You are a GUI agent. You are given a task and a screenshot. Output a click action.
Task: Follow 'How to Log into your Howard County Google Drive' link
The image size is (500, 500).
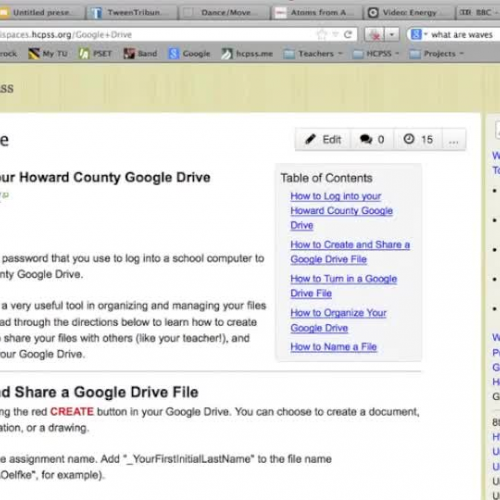(x=341, y=211)
